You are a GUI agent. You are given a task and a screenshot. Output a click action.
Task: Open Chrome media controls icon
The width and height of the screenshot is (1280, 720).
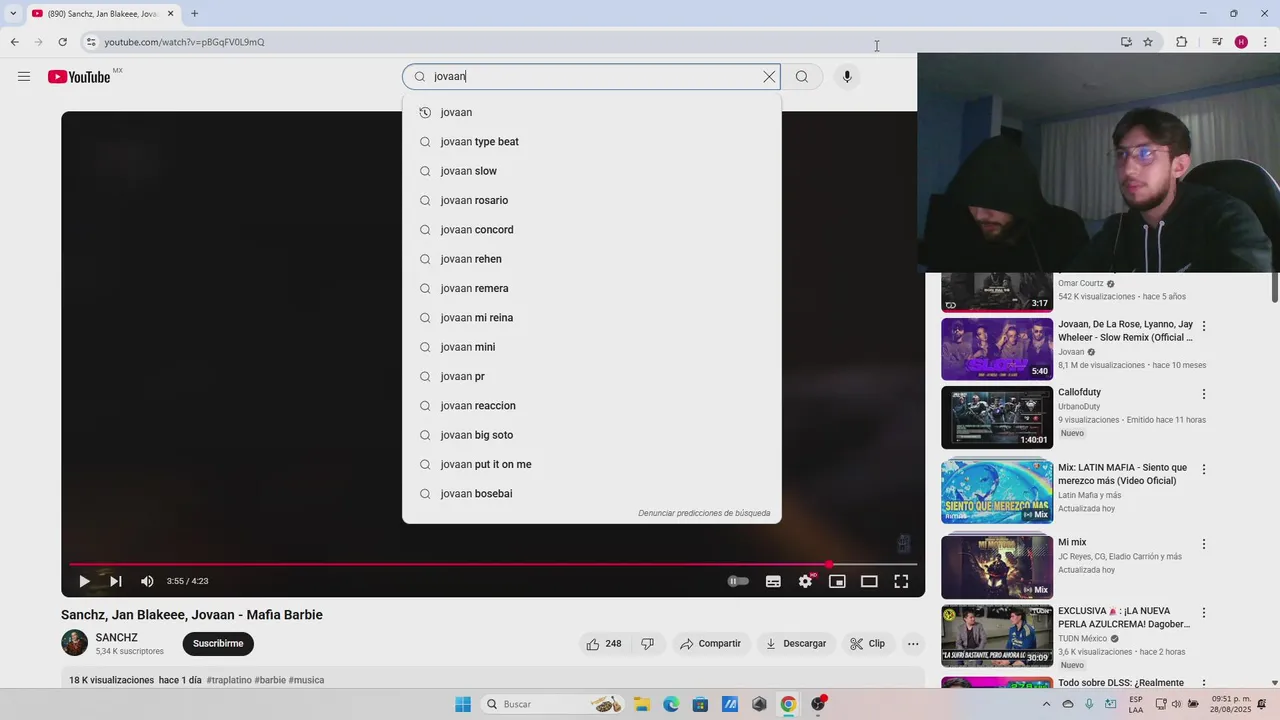coord(1217,42)
